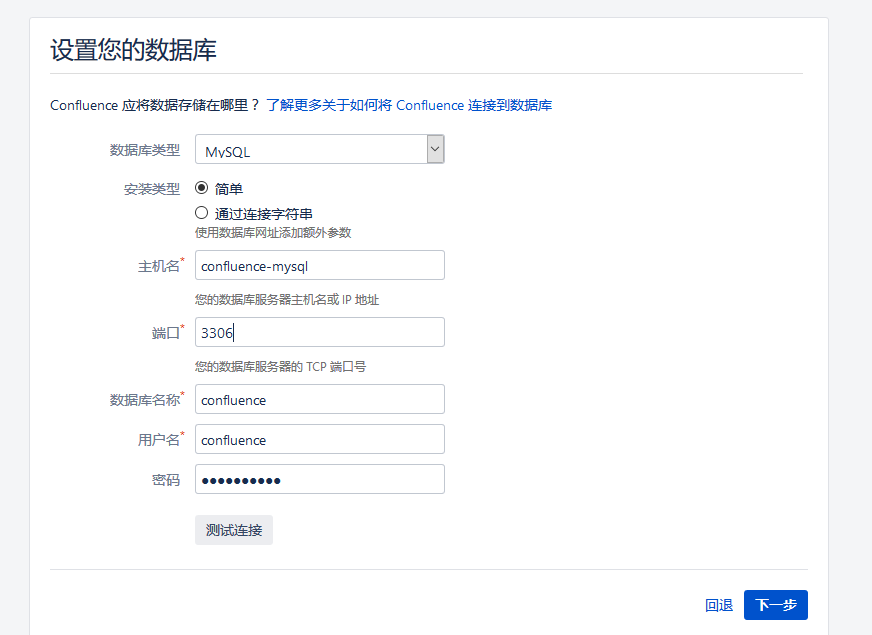872x635 pixels.
Task: Click the 简单 radio label text
Action: [229, 189]
